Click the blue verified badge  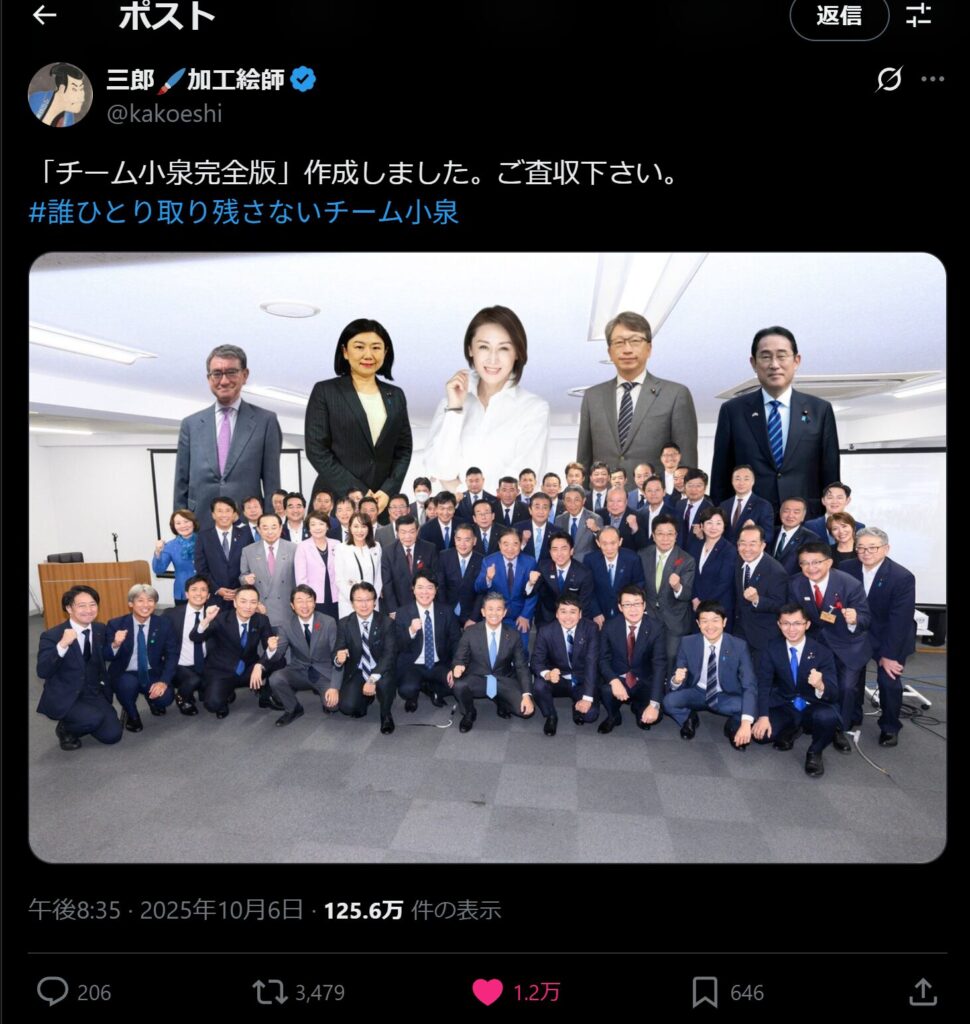pyautogui.click(x=303, y=80)
